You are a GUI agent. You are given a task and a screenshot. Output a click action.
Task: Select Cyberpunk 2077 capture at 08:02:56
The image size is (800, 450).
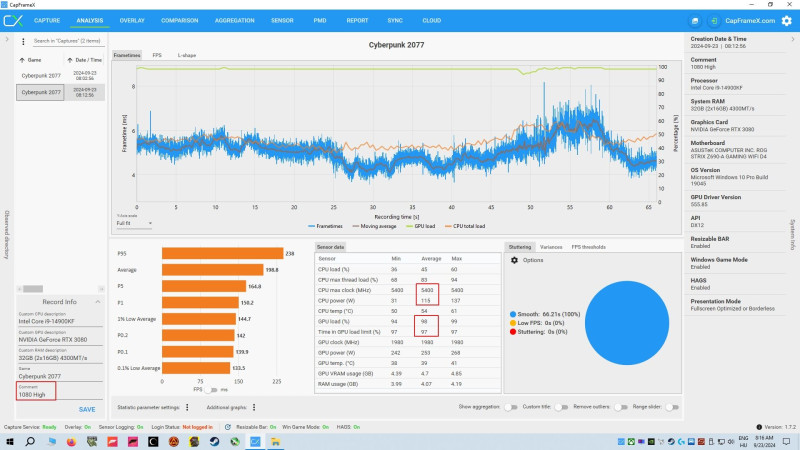click(60, 76)
